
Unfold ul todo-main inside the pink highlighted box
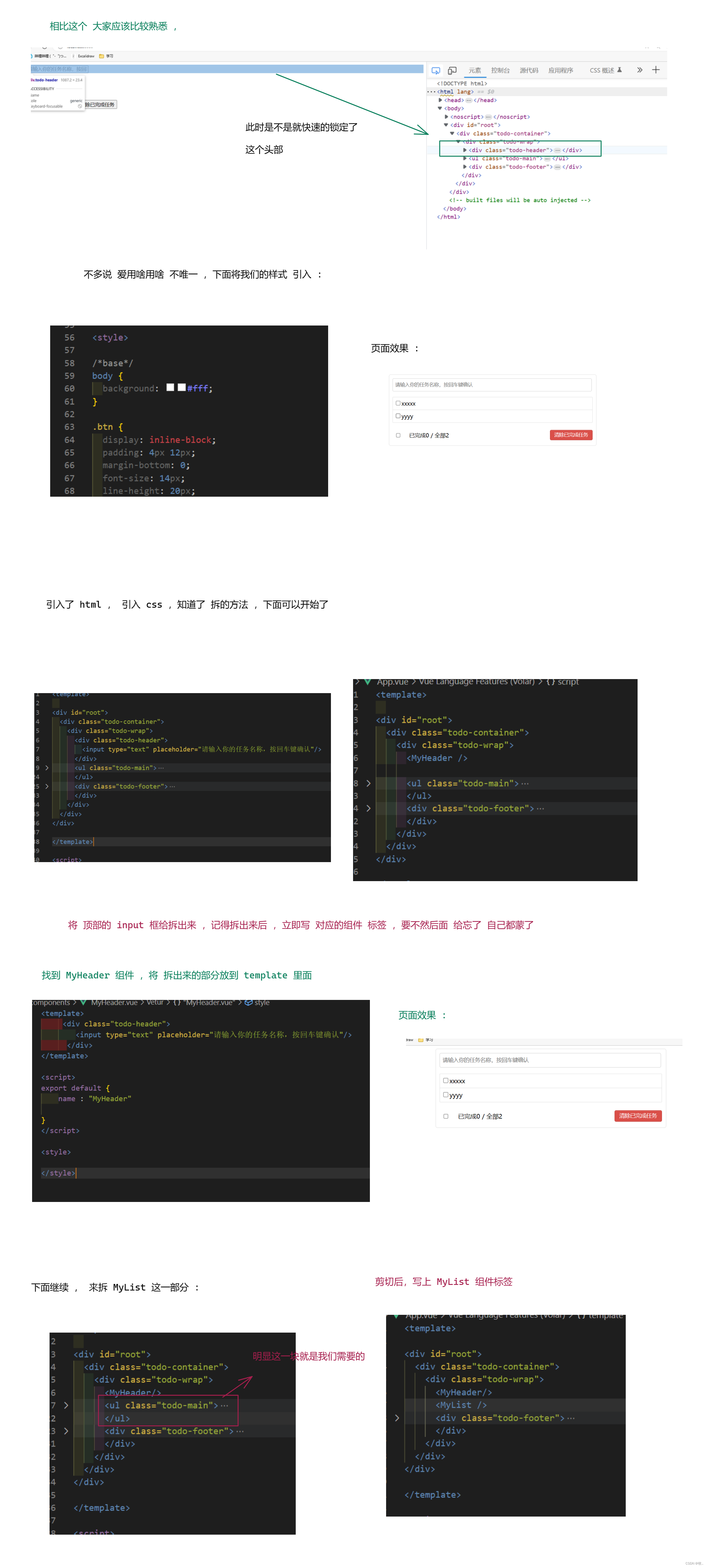pos(66,1406)
